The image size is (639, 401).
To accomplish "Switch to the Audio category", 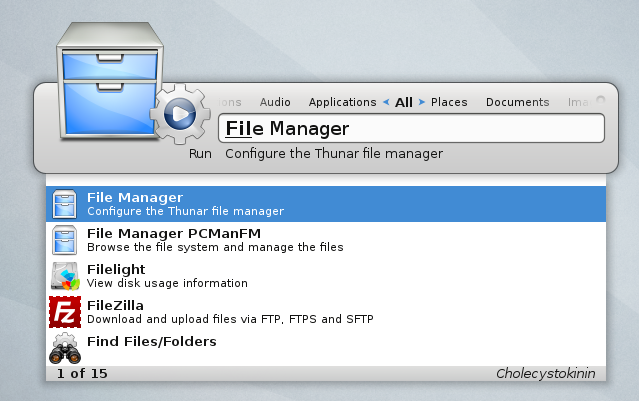I will [275, 102].
